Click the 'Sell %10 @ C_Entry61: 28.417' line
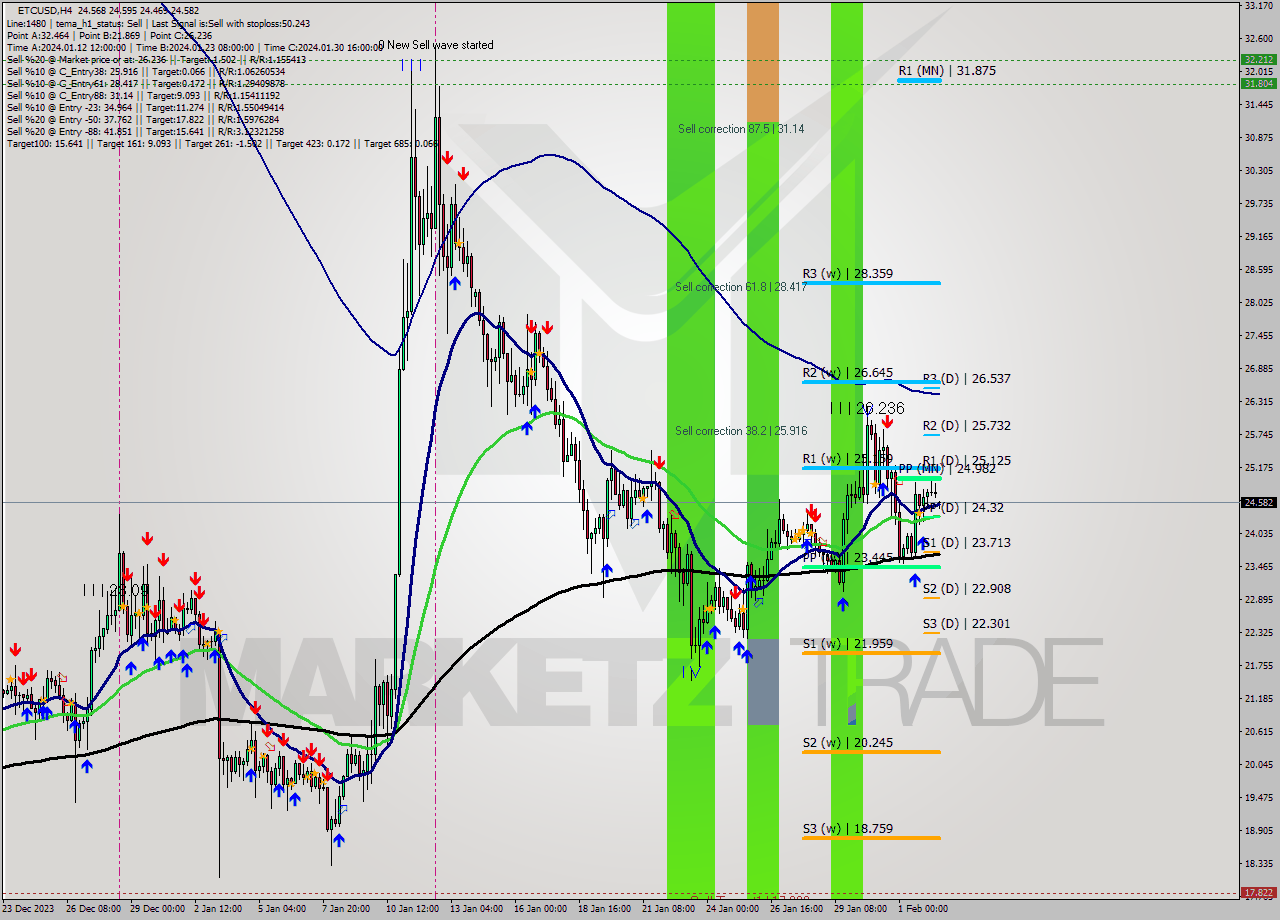The width and height of the screenshot is (1280, 920). 146,83
